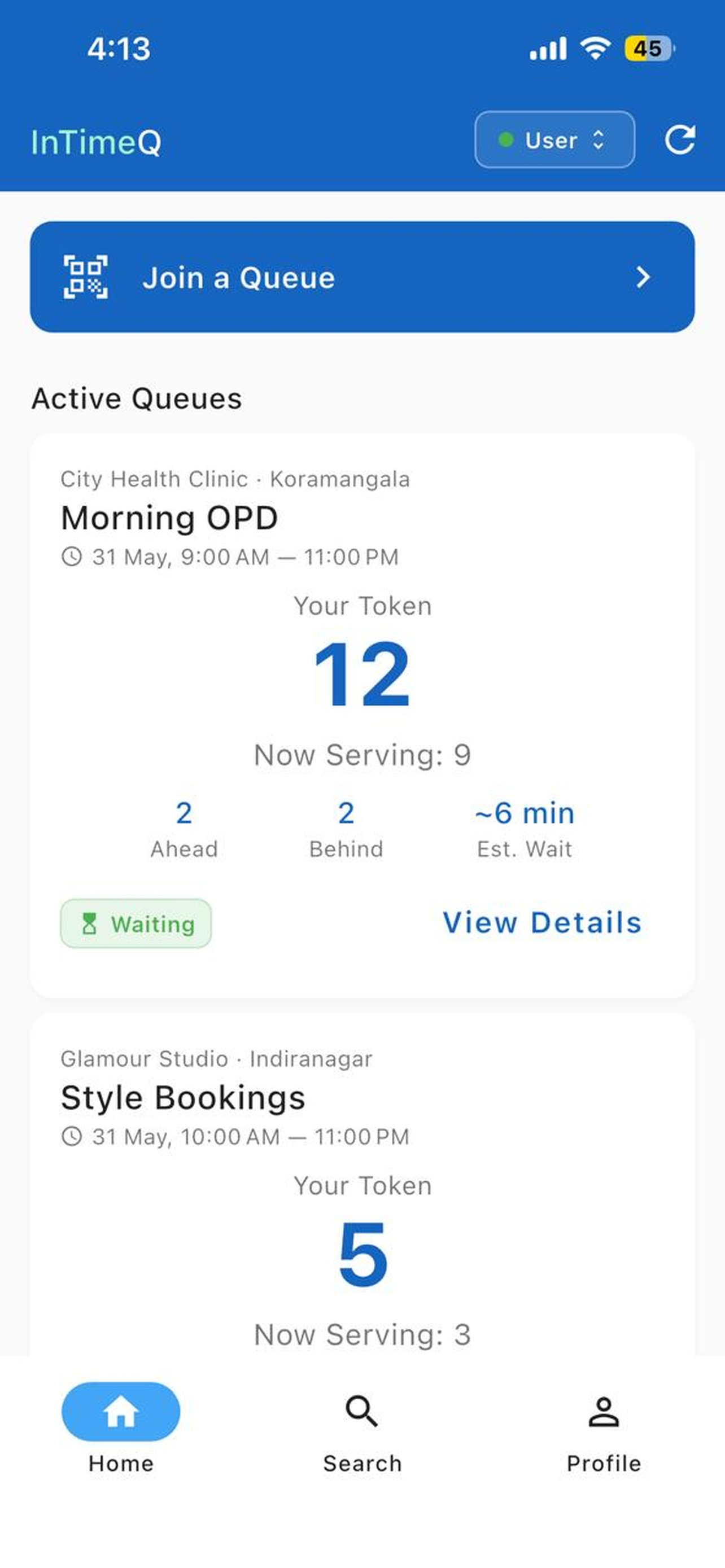
Task: Open the Search tab magnifier icon
Action: click(x=361, y=1411)
